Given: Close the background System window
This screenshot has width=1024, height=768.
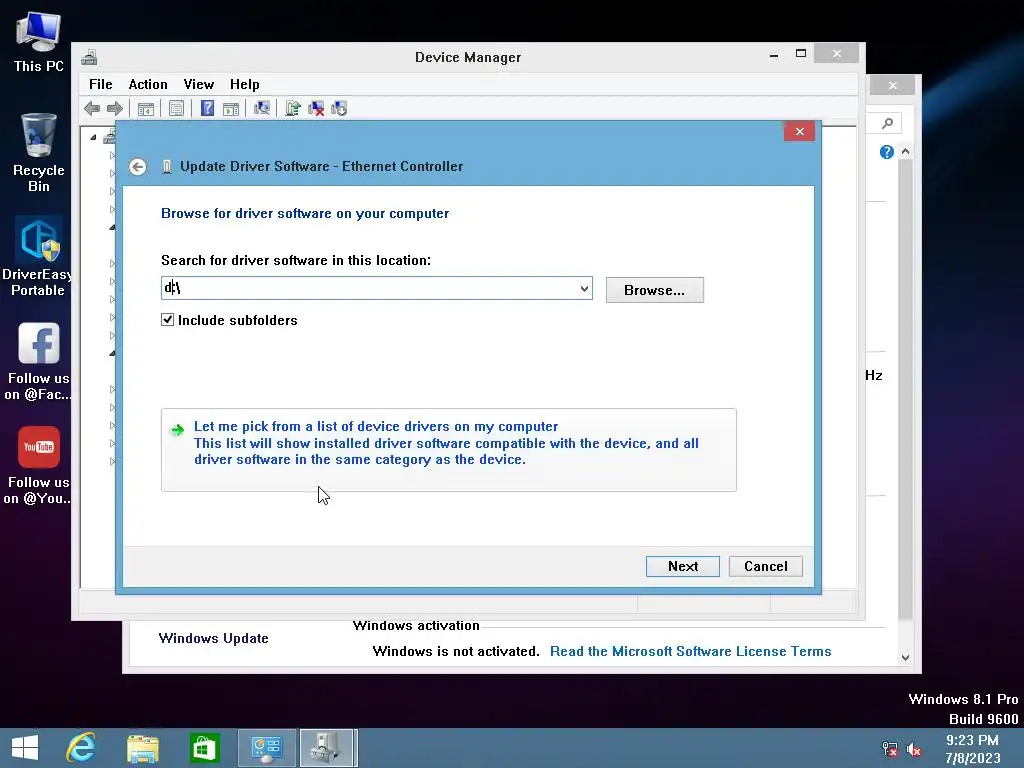Looking at the screenshot, I should [893, 86].
